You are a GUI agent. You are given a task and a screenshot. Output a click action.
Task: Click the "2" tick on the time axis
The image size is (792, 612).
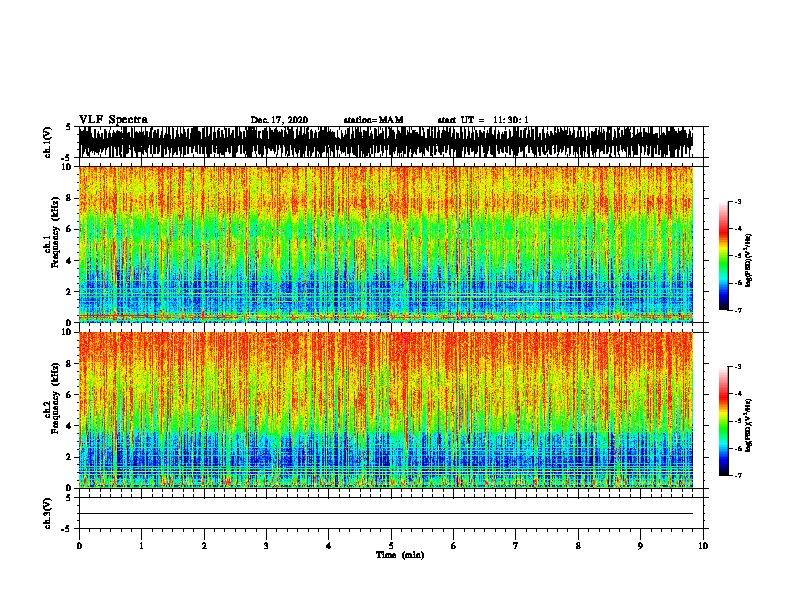tap(204, 546)
